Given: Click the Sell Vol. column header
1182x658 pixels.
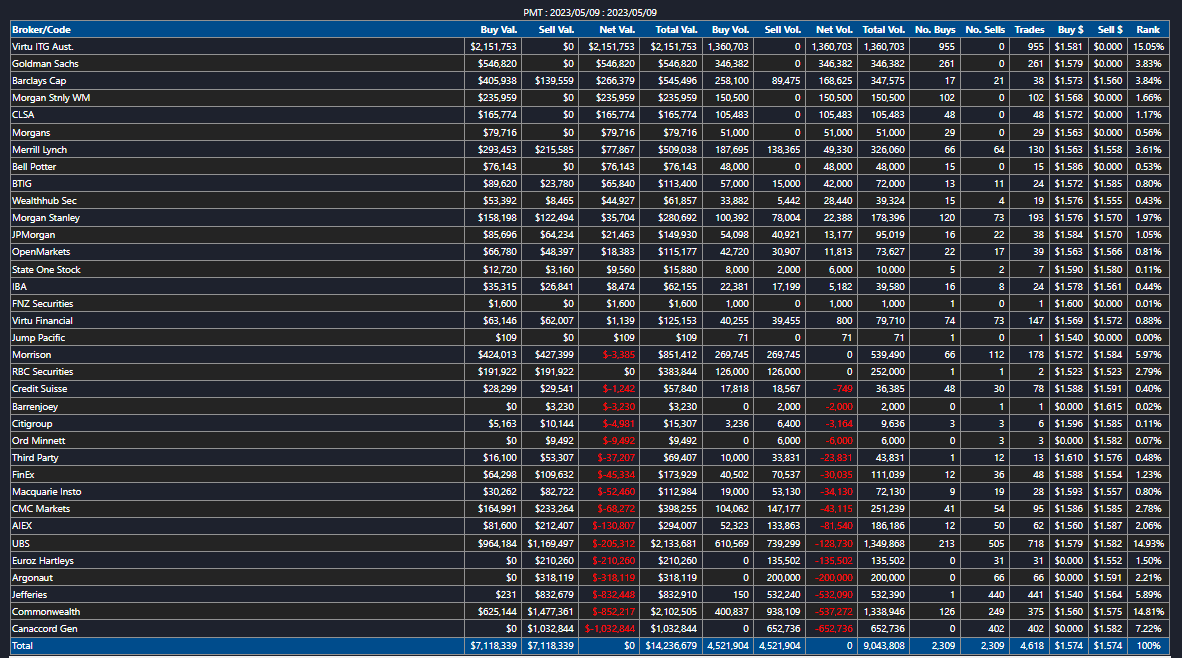Looking at the screenshot, I should click(782, 29).
